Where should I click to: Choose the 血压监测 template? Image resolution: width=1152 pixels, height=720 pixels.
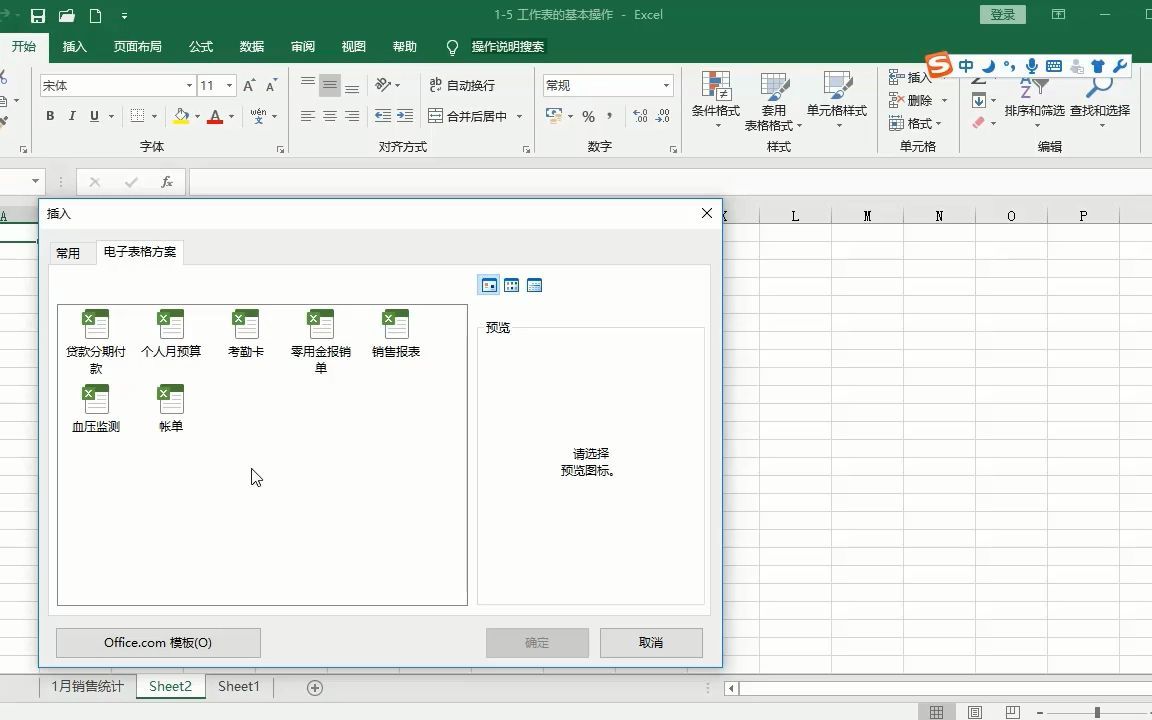point(95,400)
